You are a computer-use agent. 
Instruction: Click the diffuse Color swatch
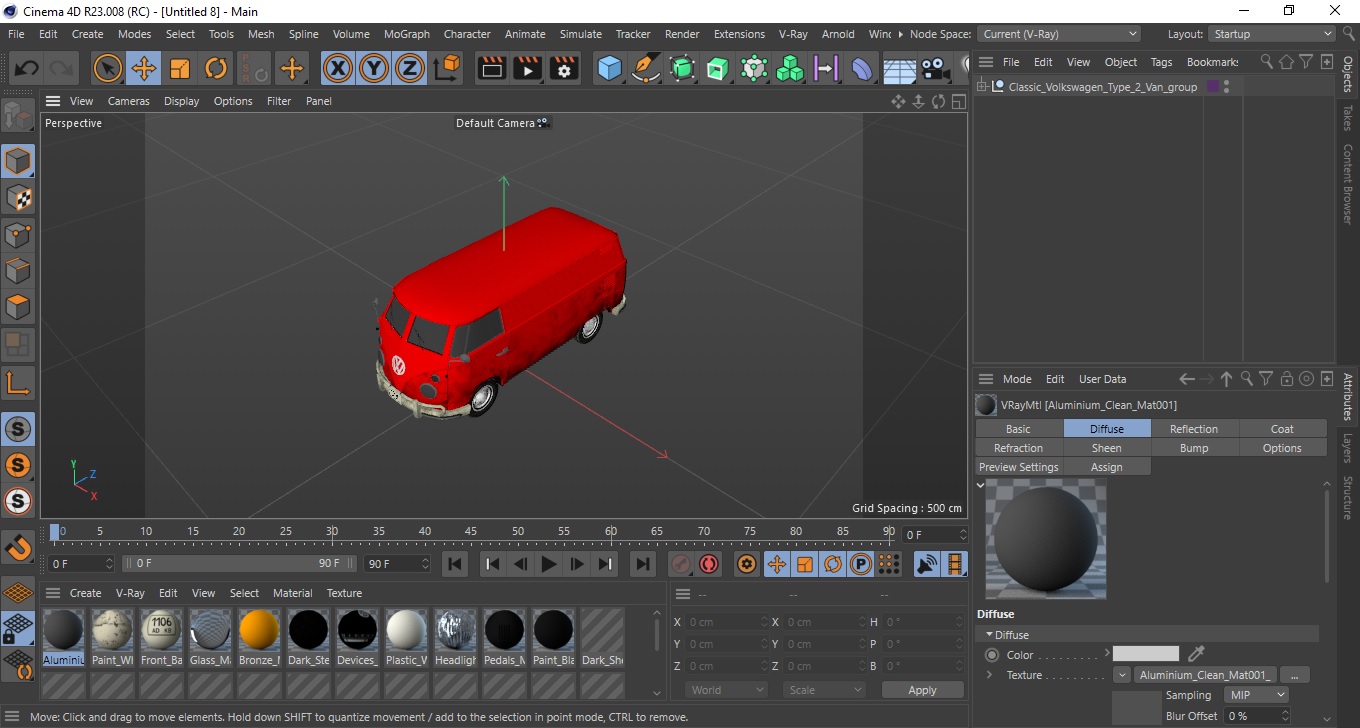[x=1146, y=654]
